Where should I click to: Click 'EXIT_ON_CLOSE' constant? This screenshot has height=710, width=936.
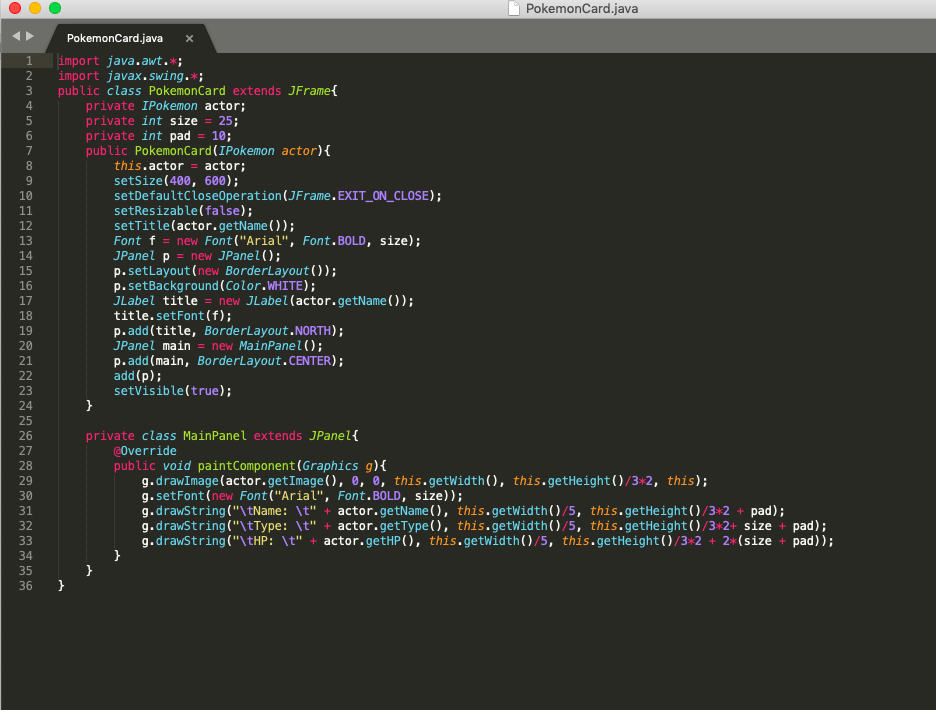tap(383, 196)
